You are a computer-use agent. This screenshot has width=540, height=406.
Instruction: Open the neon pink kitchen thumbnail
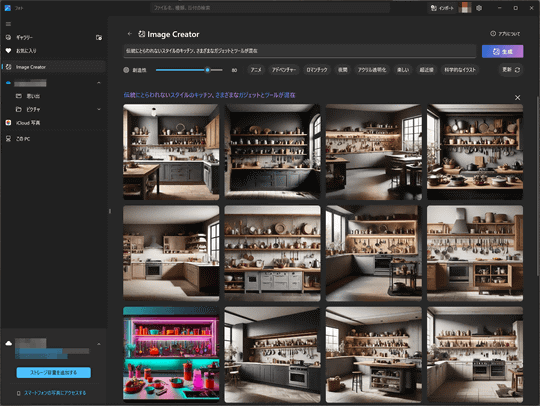[171, 354]
